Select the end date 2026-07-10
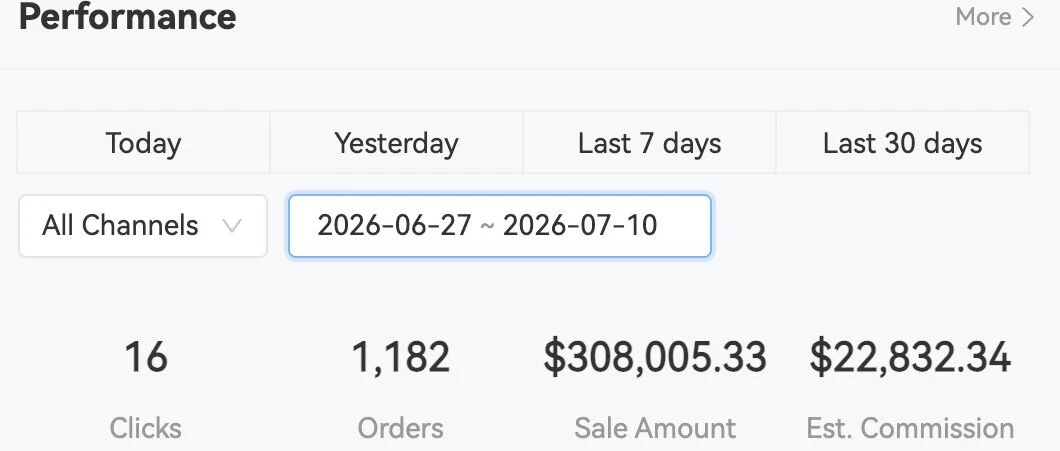This screenshot has width=1060, height=451. pos(580,225)
